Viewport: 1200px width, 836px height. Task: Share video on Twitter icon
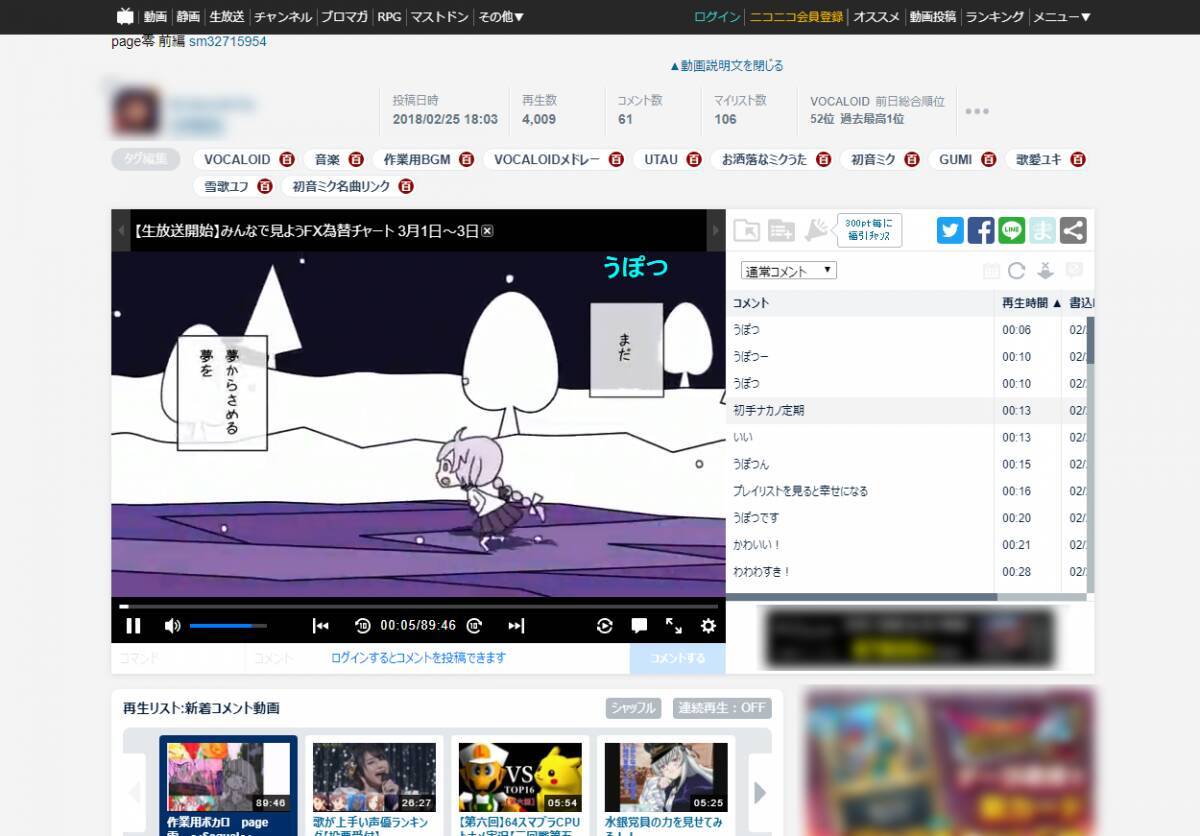[950, 230]
